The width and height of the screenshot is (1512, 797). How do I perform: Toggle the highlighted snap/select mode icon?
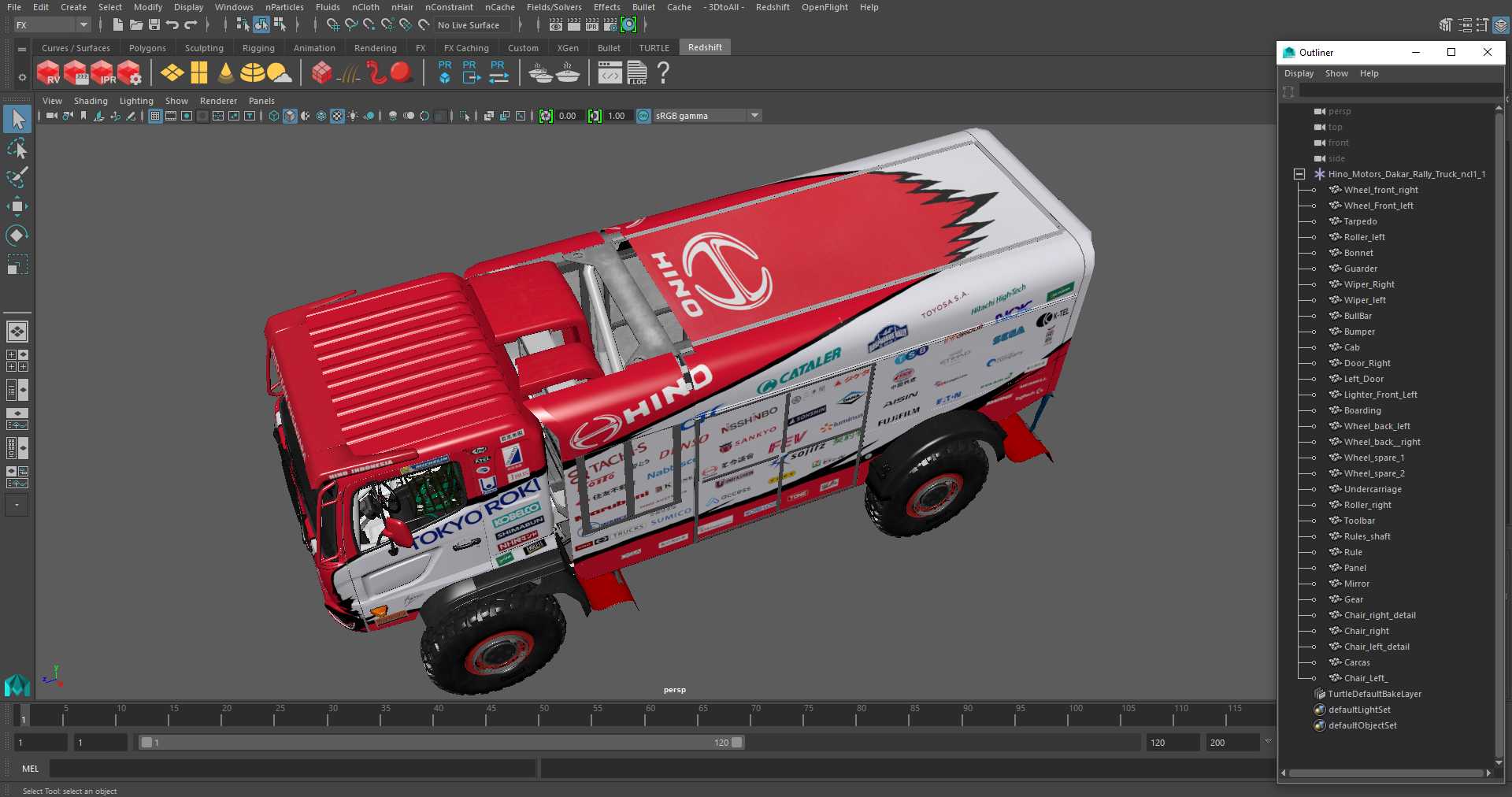pos(261,25)
